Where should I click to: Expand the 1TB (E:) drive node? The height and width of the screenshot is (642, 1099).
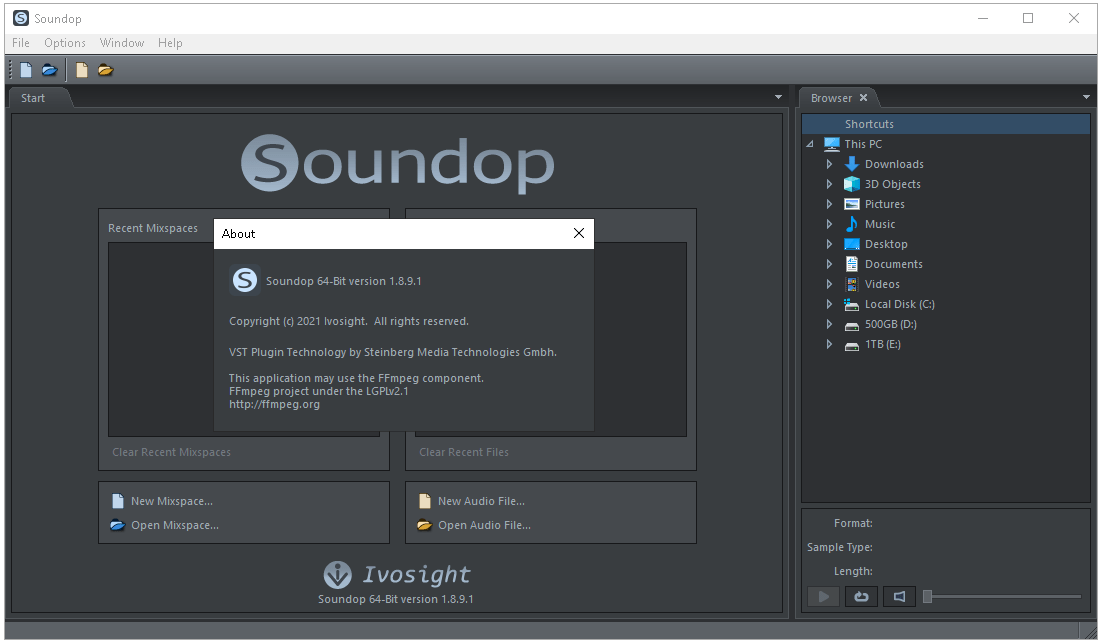click(829, 344)
